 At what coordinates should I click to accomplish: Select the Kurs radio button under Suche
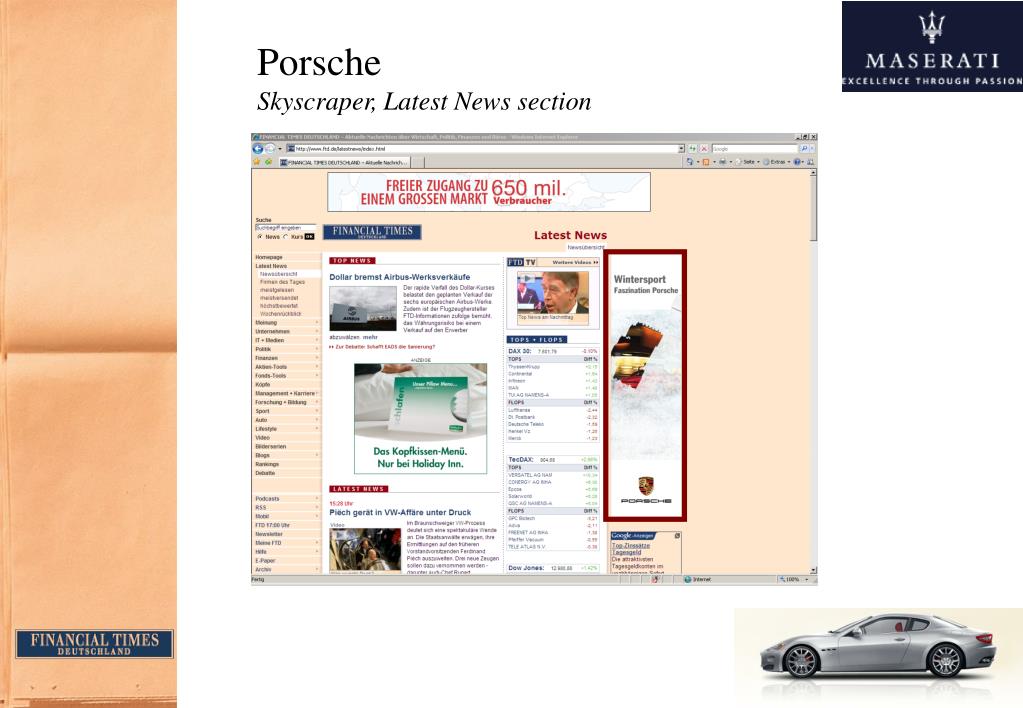[285, 237]
